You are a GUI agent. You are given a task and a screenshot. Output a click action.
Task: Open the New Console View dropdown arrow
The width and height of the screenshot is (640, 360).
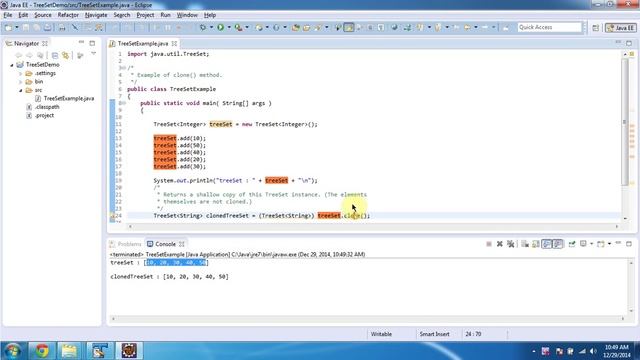click(x=609, y=244)
